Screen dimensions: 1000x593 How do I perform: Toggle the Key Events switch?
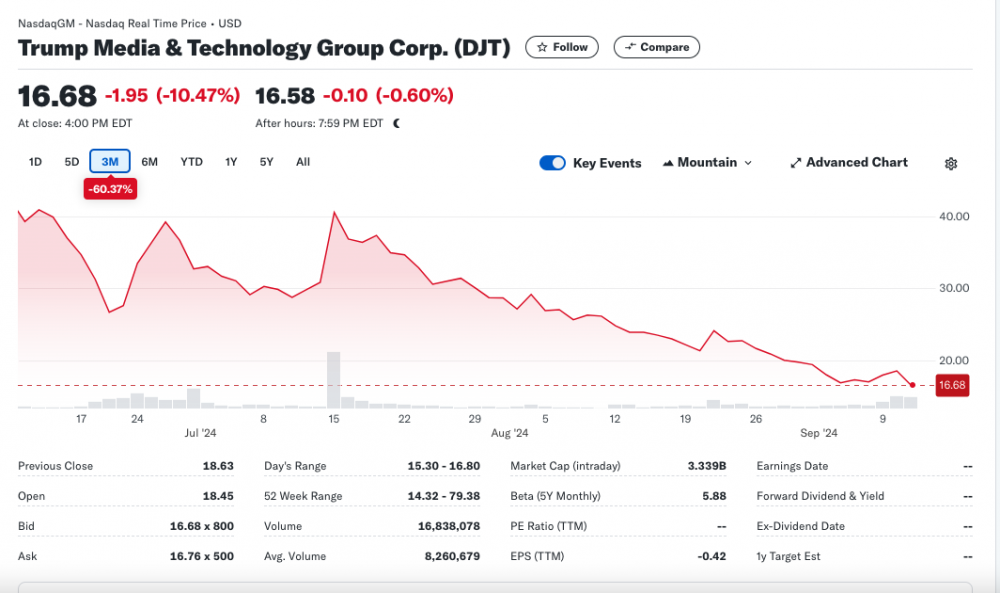pos(552,163)
